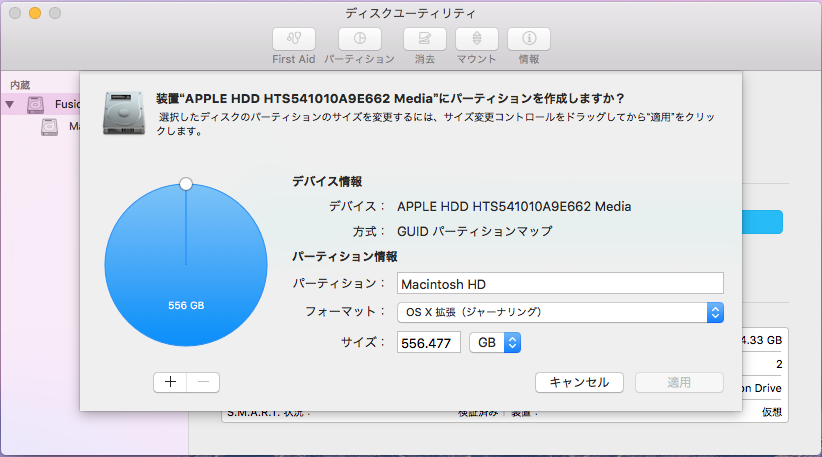Click the yellow minimize window button

35,13
